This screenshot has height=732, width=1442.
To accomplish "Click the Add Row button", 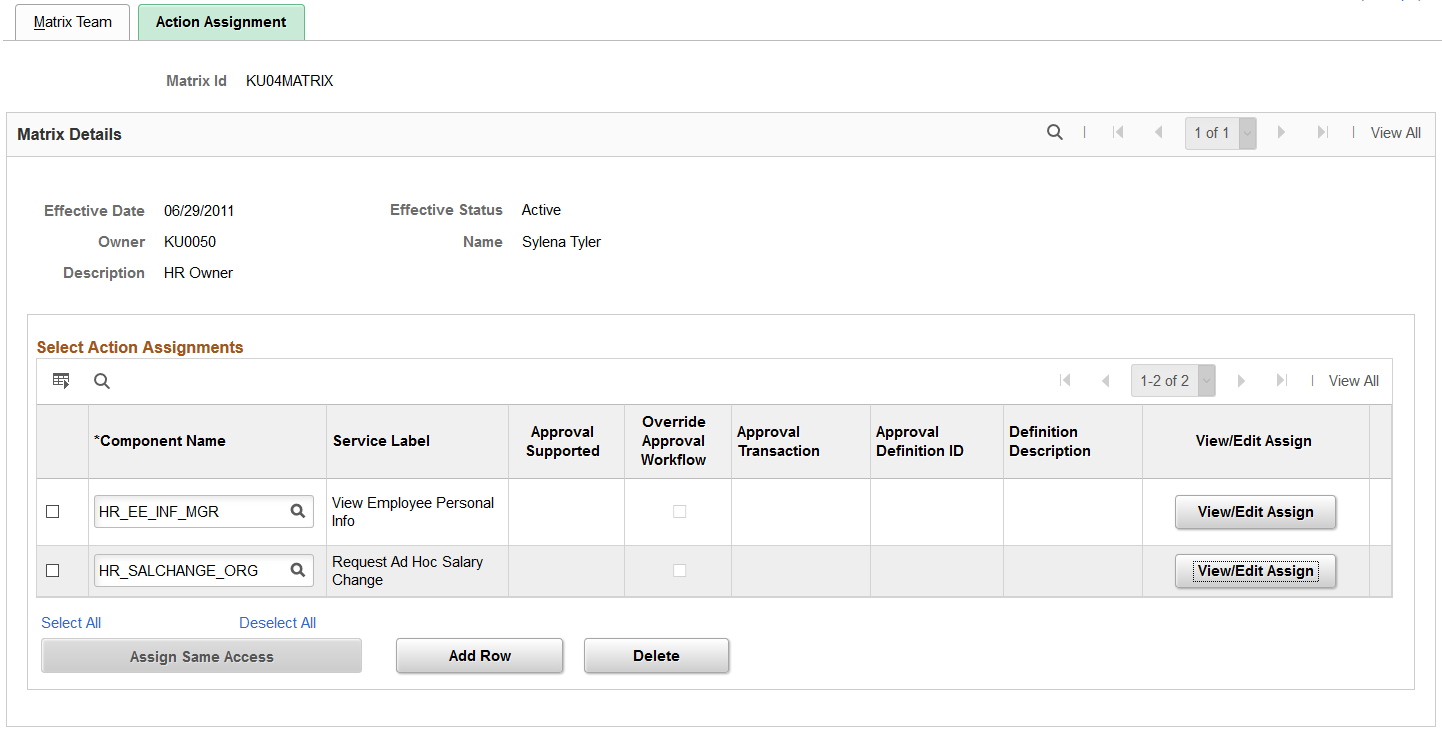I will [x=480, y=656].
